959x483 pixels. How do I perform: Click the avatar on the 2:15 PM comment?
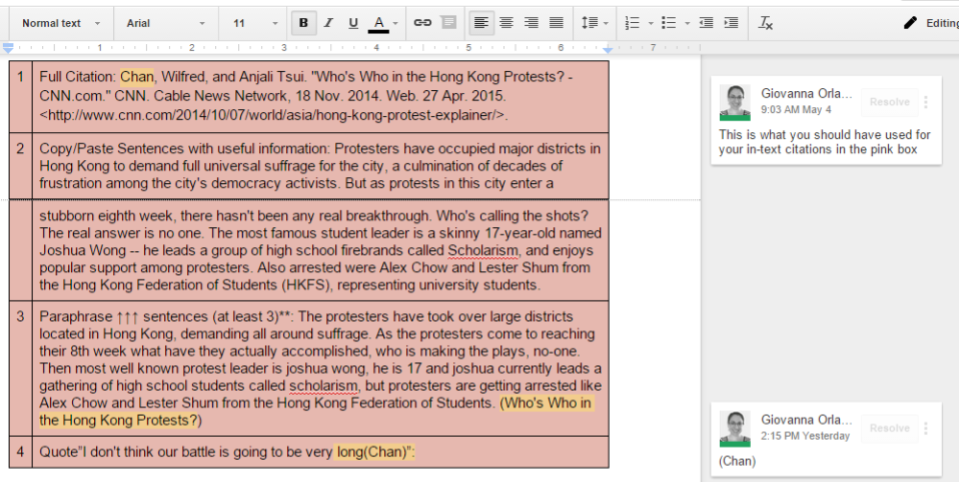(x=735, y=429)
